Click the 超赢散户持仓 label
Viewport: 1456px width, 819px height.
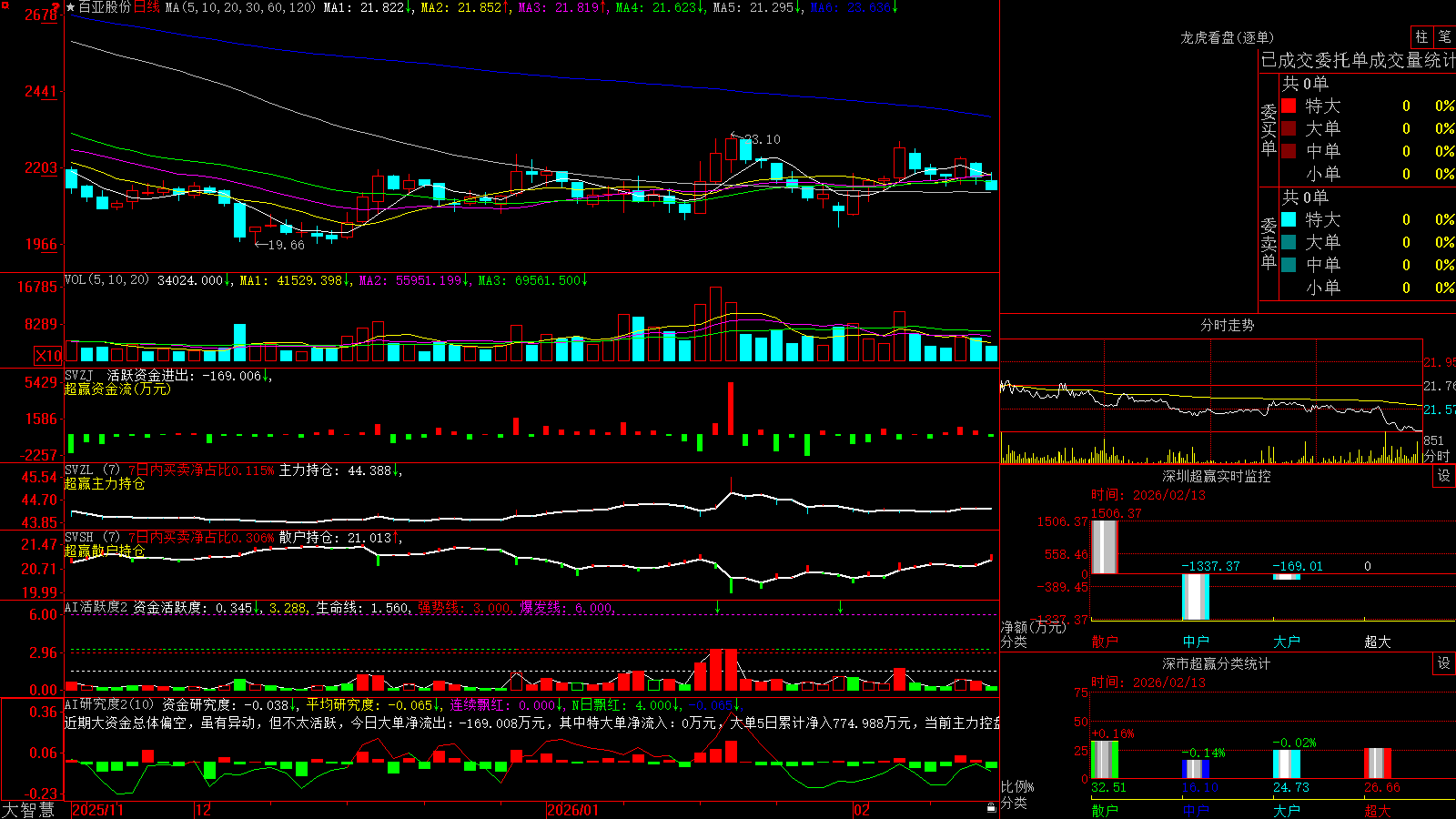pos(105,551)
